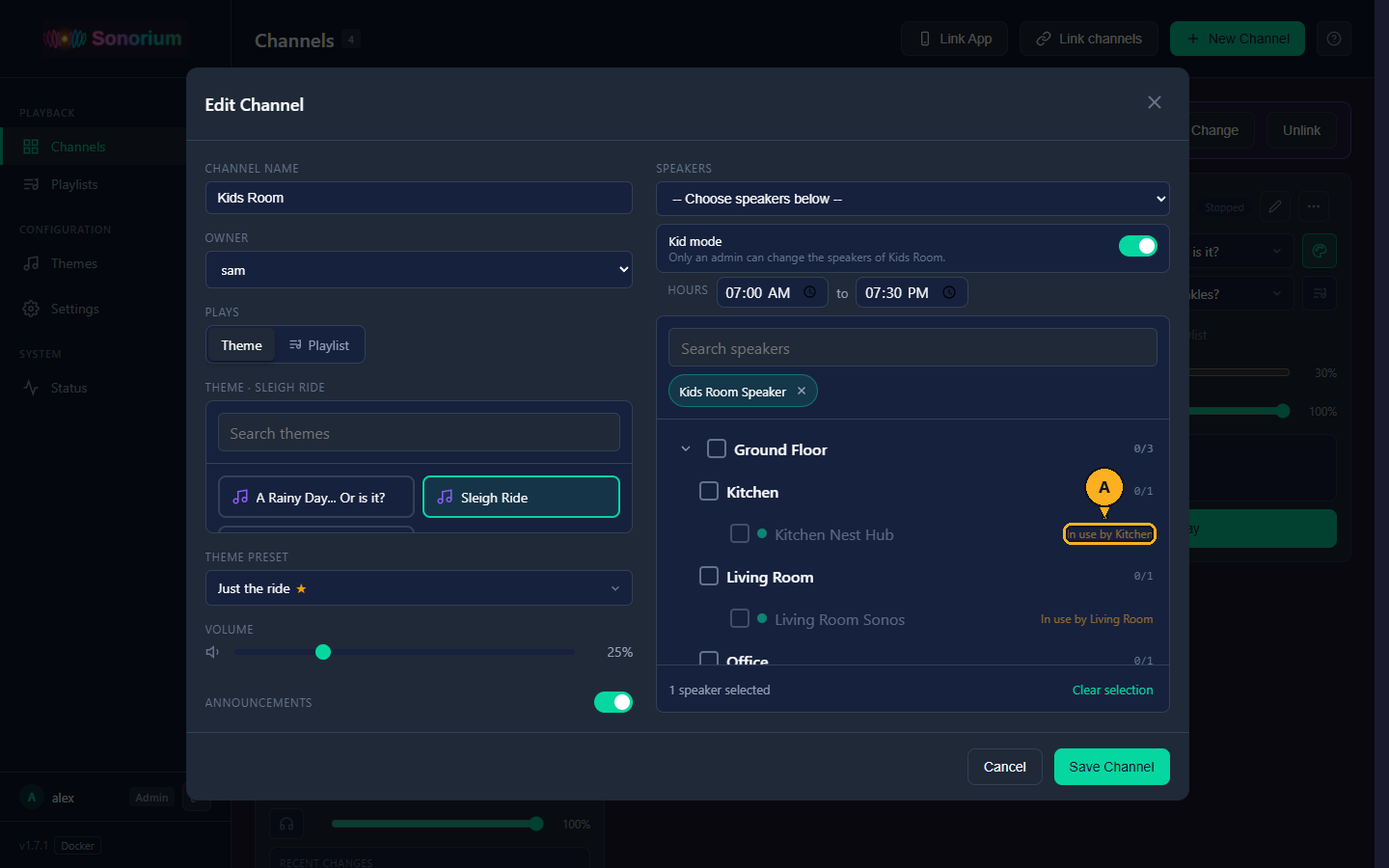Tick the Kitchen Nest Hub checkbox
The image size is (1389, 868).
pyautogui.click(x=740, y=533)
